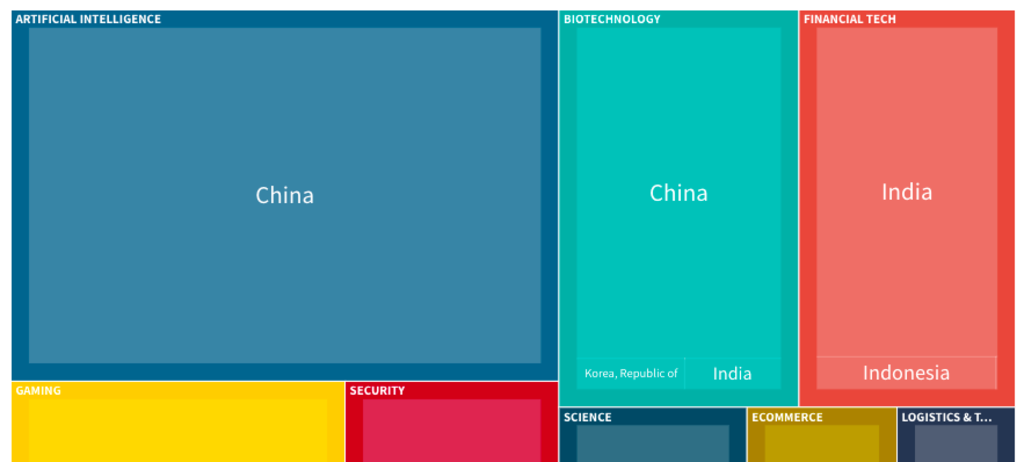Click the LOGISTICS & T... category header
Viewport: 1024px width, 462px height.
(x=947, y=417)
